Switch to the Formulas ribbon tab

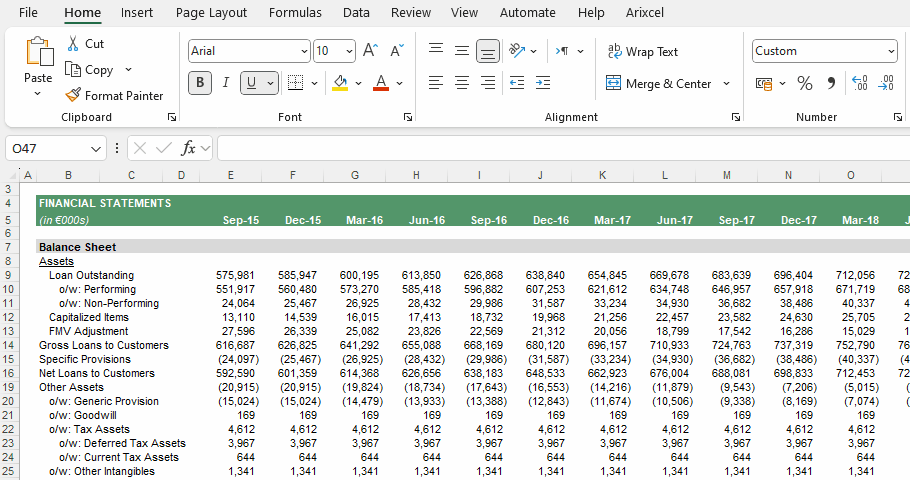click(x=295, y=13)
